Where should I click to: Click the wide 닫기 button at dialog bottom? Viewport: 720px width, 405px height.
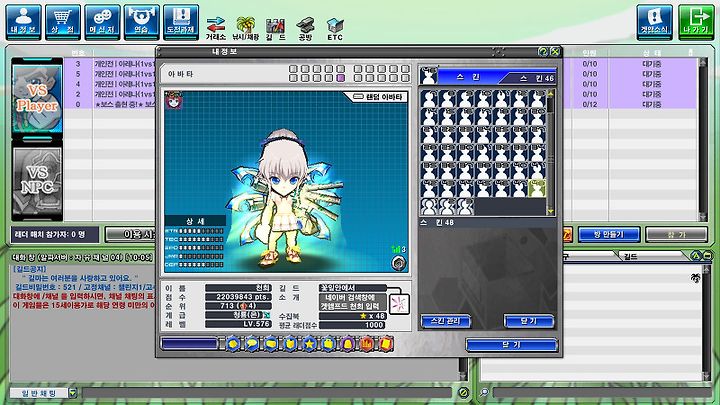[x=512, y=344]
